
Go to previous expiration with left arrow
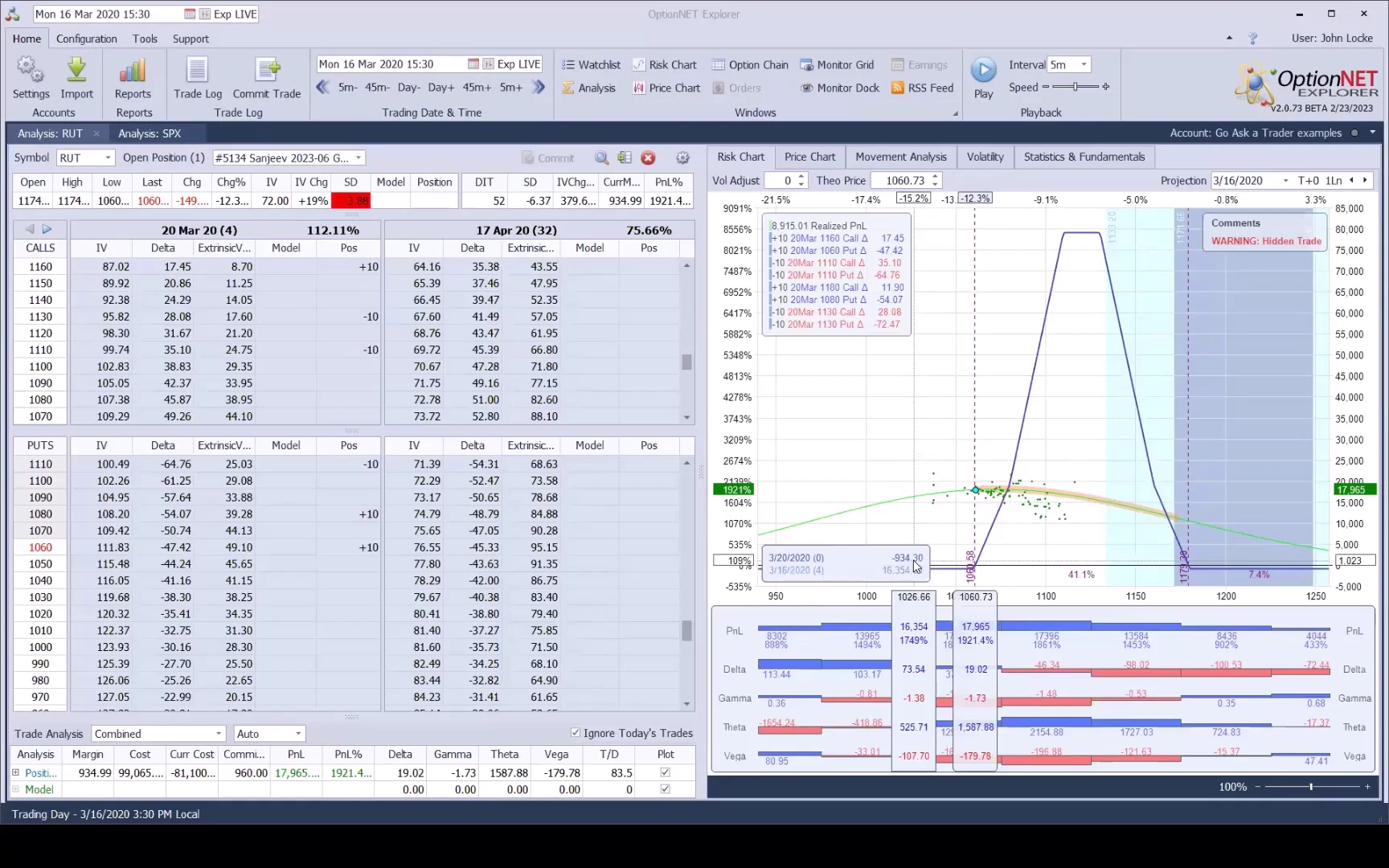[30, 230]
